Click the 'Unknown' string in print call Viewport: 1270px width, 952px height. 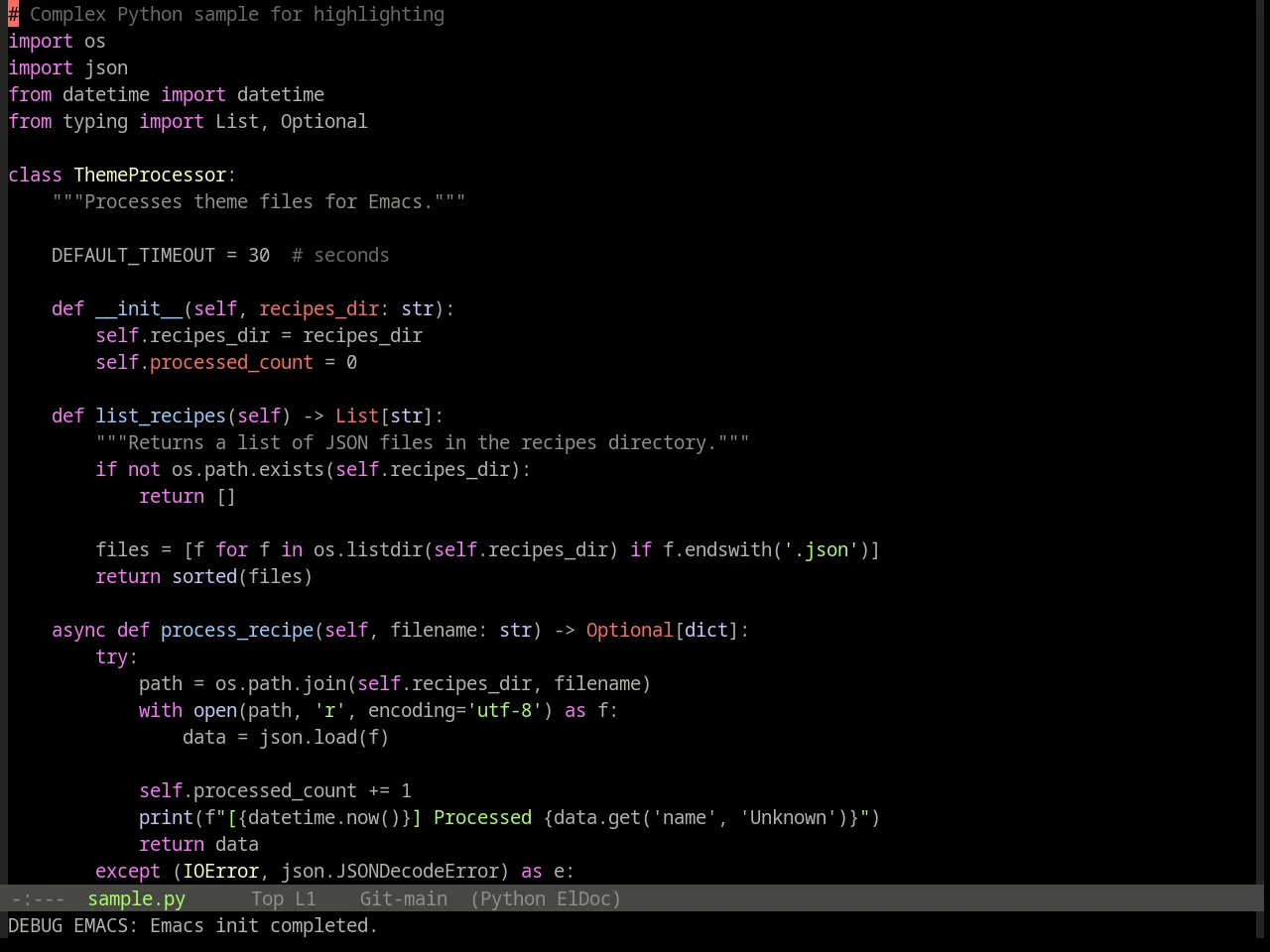pos(788,817)
